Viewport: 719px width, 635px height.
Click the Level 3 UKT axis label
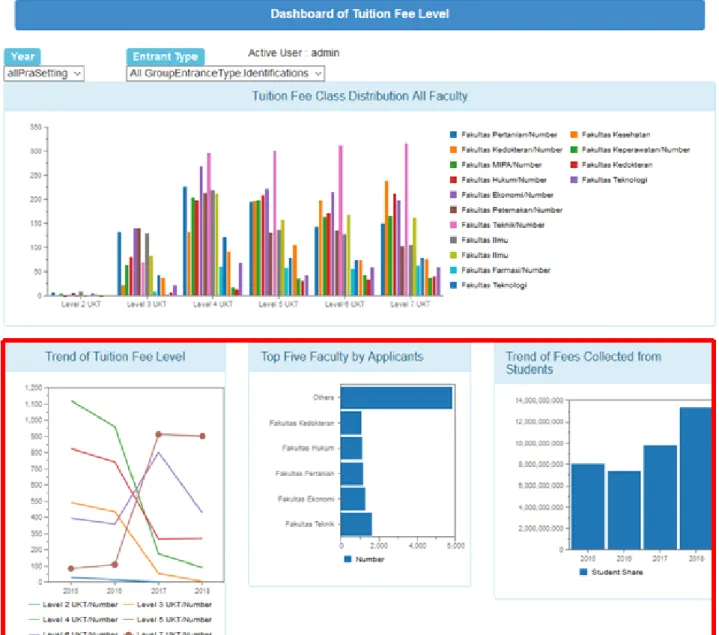[x=147, y=304]
